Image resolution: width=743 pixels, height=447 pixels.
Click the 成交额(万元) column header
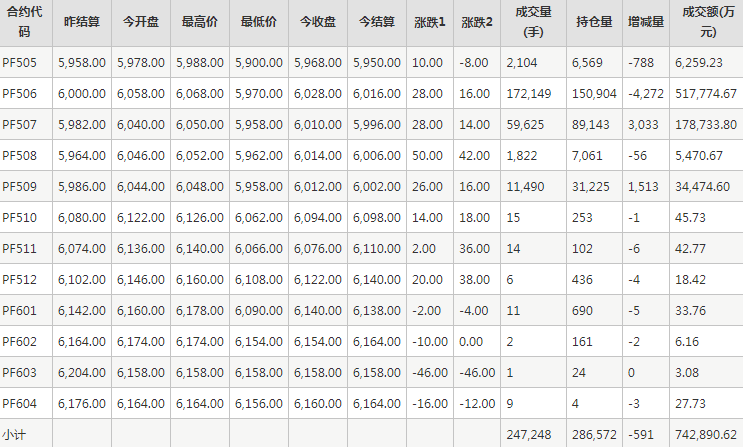(708, 22)
